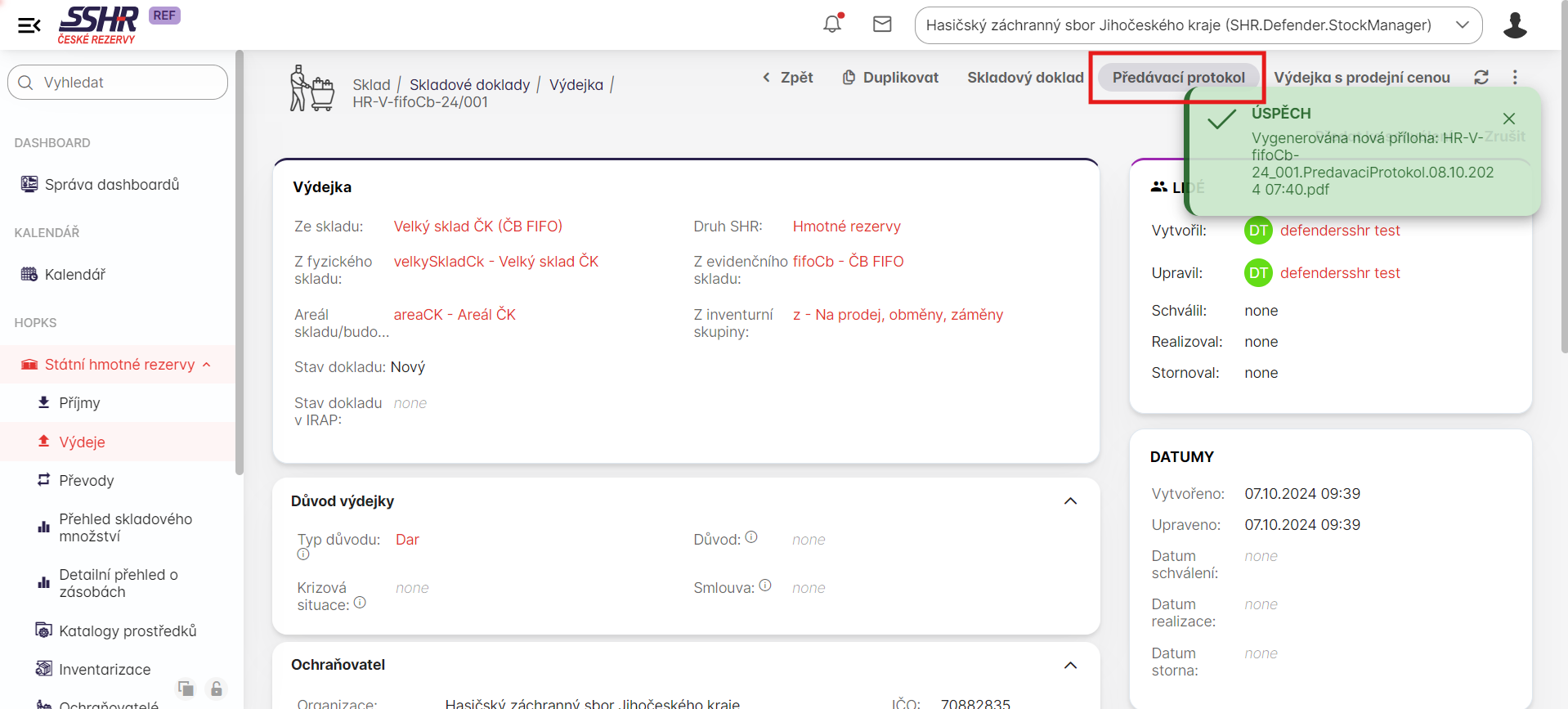This screenshot has height=709, width=1568.
Task: Open the messages envelope icon
Action: pos(882,25)
